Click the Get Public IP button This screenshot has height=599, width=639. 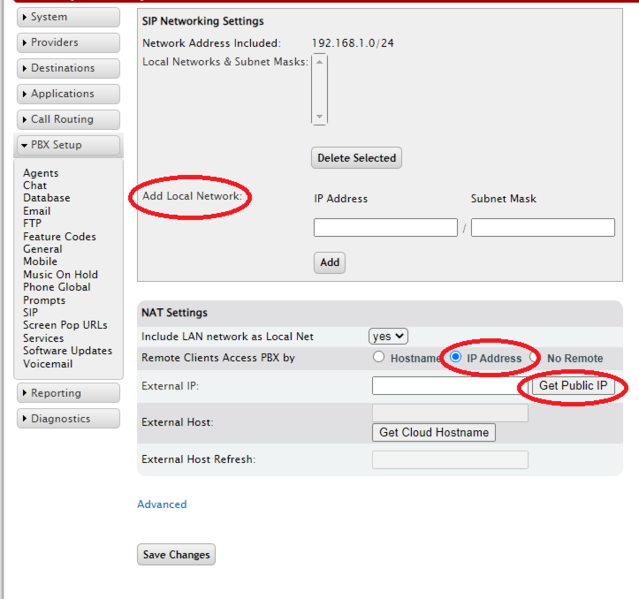573,386
